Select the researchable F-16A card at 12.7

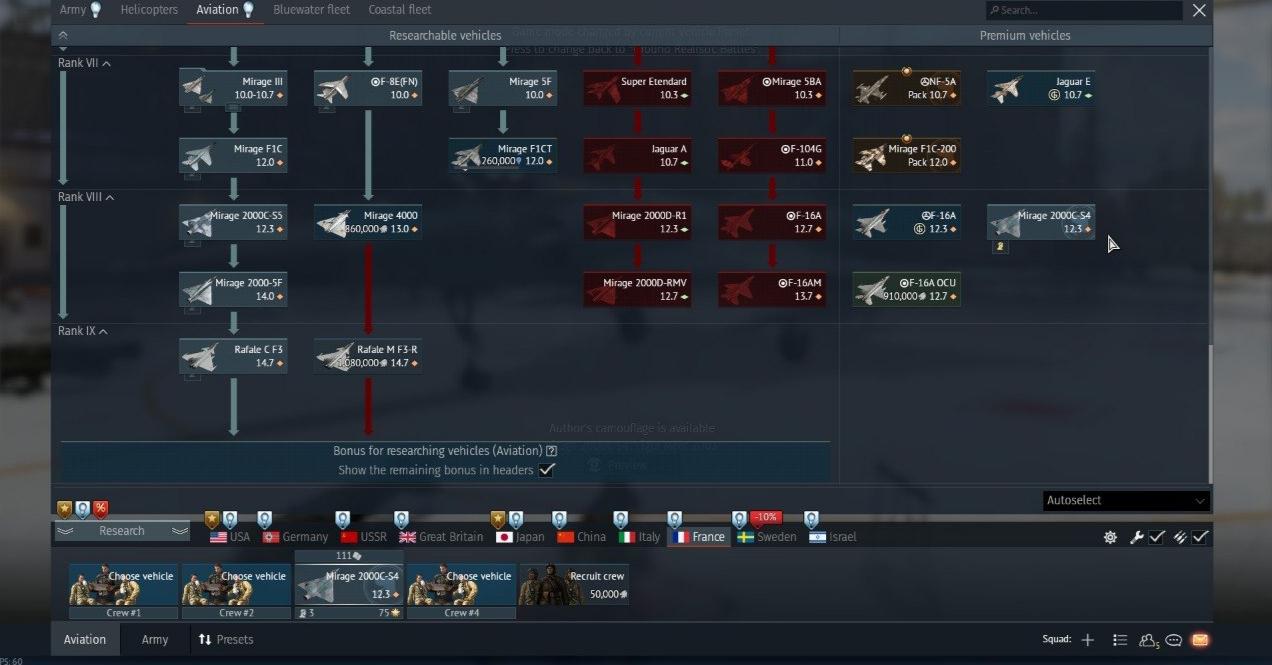point(772,222)
